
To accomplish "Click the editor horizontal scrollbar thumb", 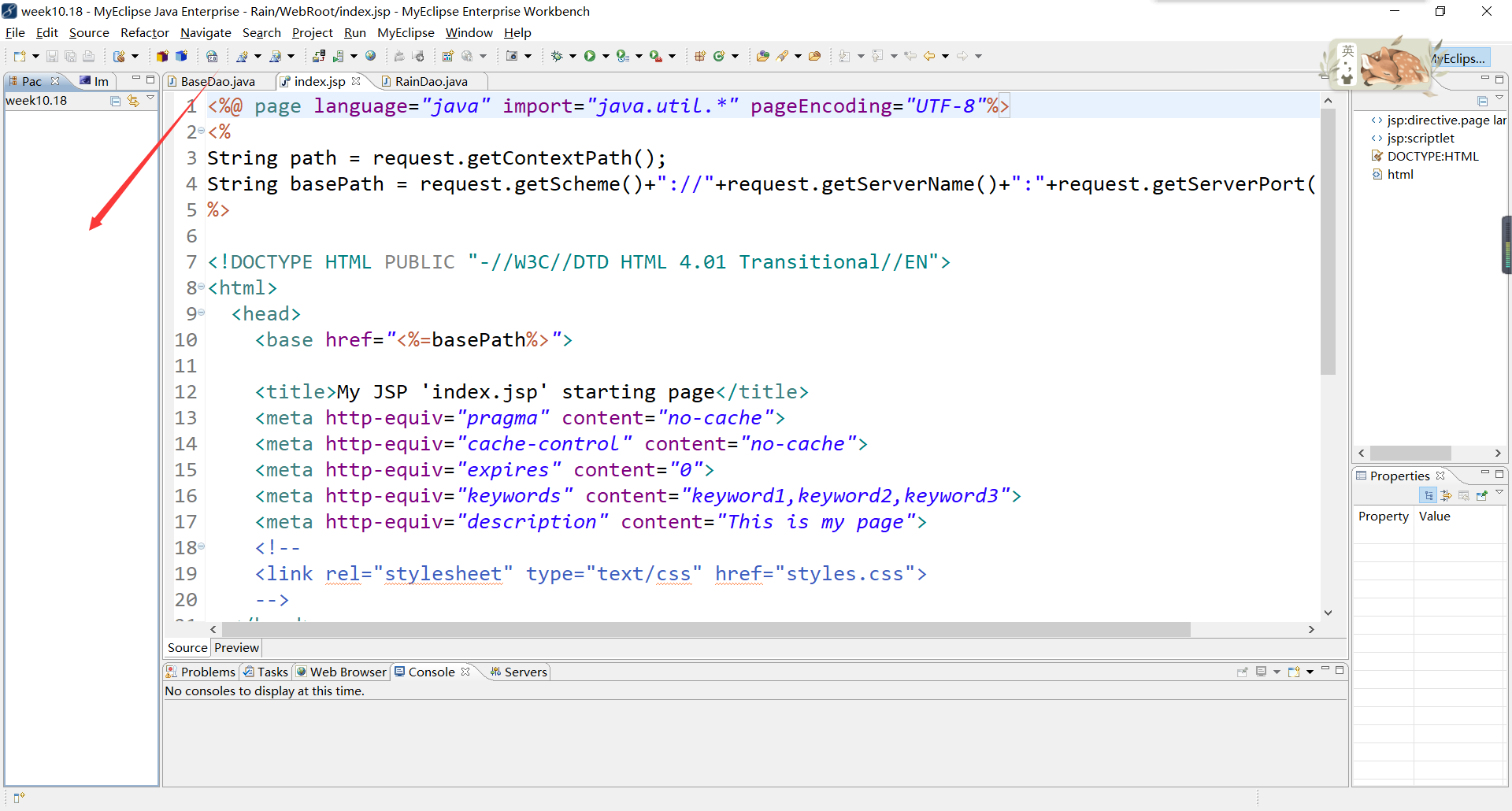I will point(706,629).
